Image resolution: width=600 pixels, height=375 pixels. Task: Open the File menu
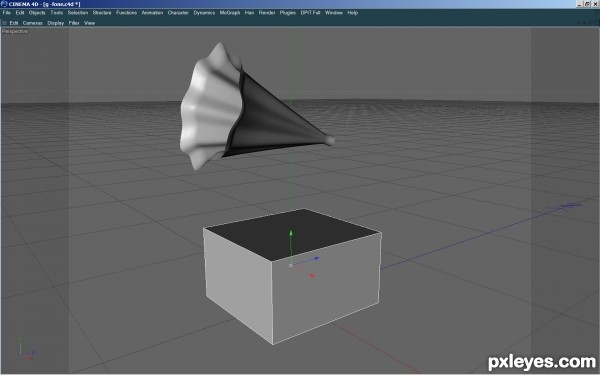coord(7,13)
